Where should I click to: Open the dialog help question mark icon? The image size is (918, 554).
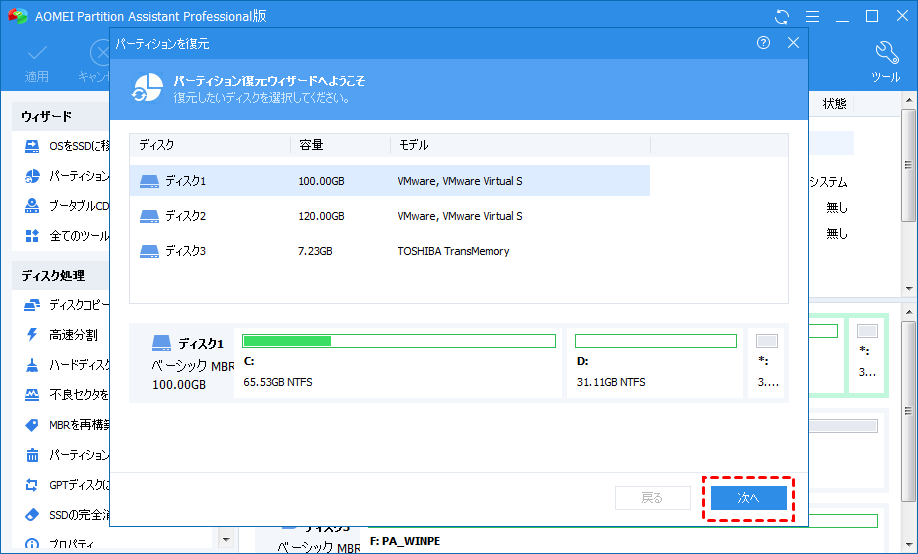763,43
